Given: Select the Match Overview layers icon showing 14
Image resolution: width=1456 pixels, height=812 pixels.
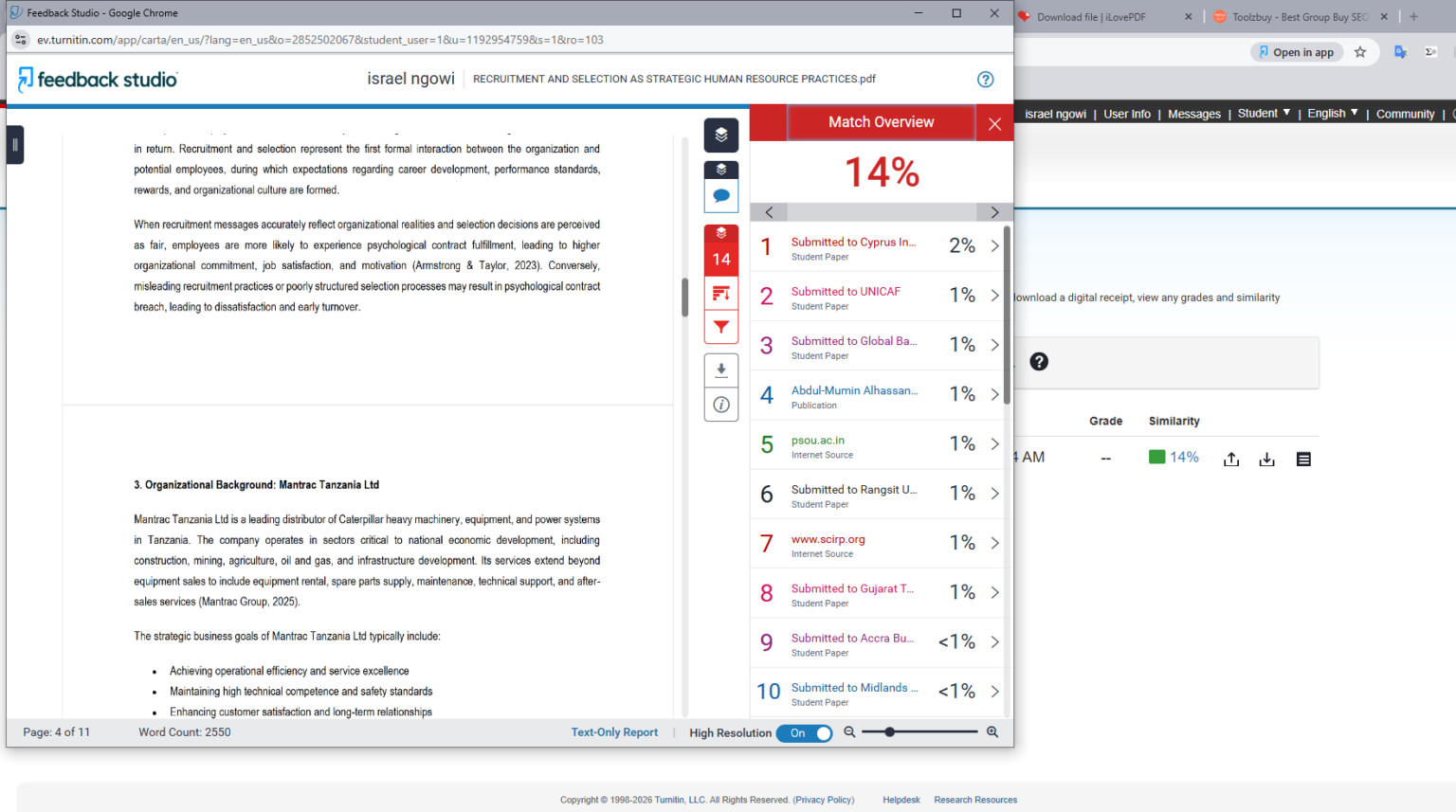Looking at the screenshot, I should [x=721, y=250].
